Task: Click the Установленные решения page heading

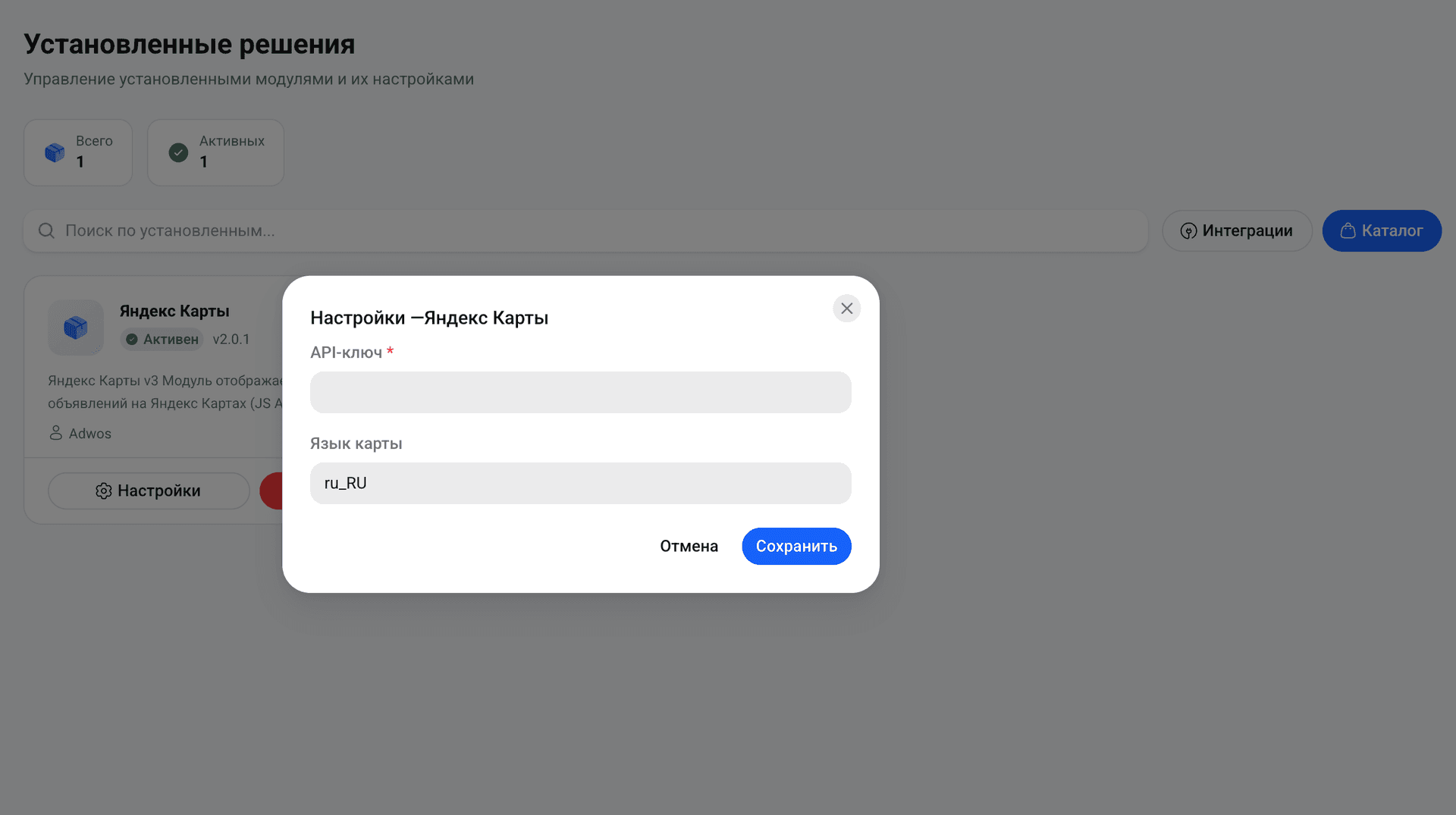Action: [x=190, y=44]
